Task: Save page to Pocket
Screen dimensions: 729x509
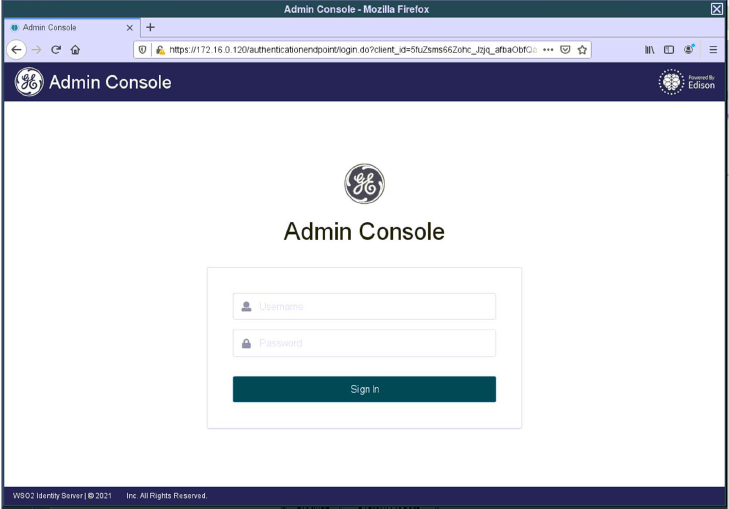Action: point(565,49)
